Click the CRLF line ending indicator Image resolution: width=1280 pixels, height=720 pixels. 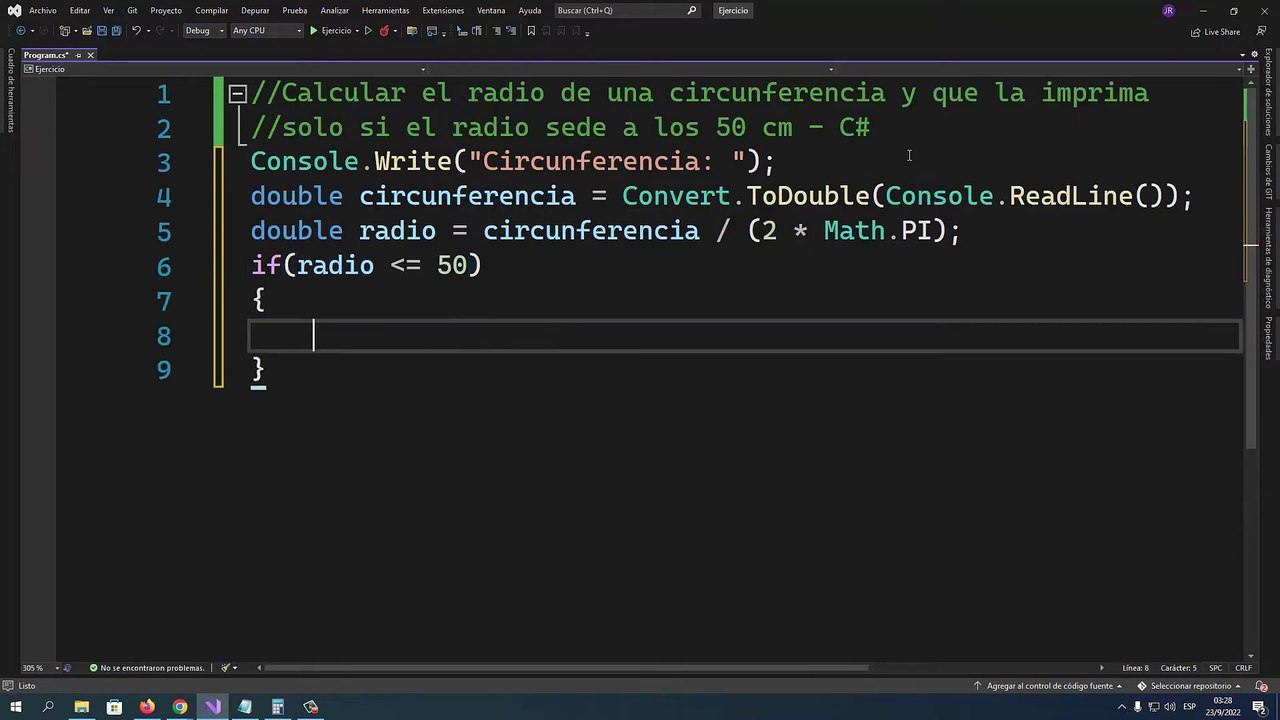(x=1243, y=668)
